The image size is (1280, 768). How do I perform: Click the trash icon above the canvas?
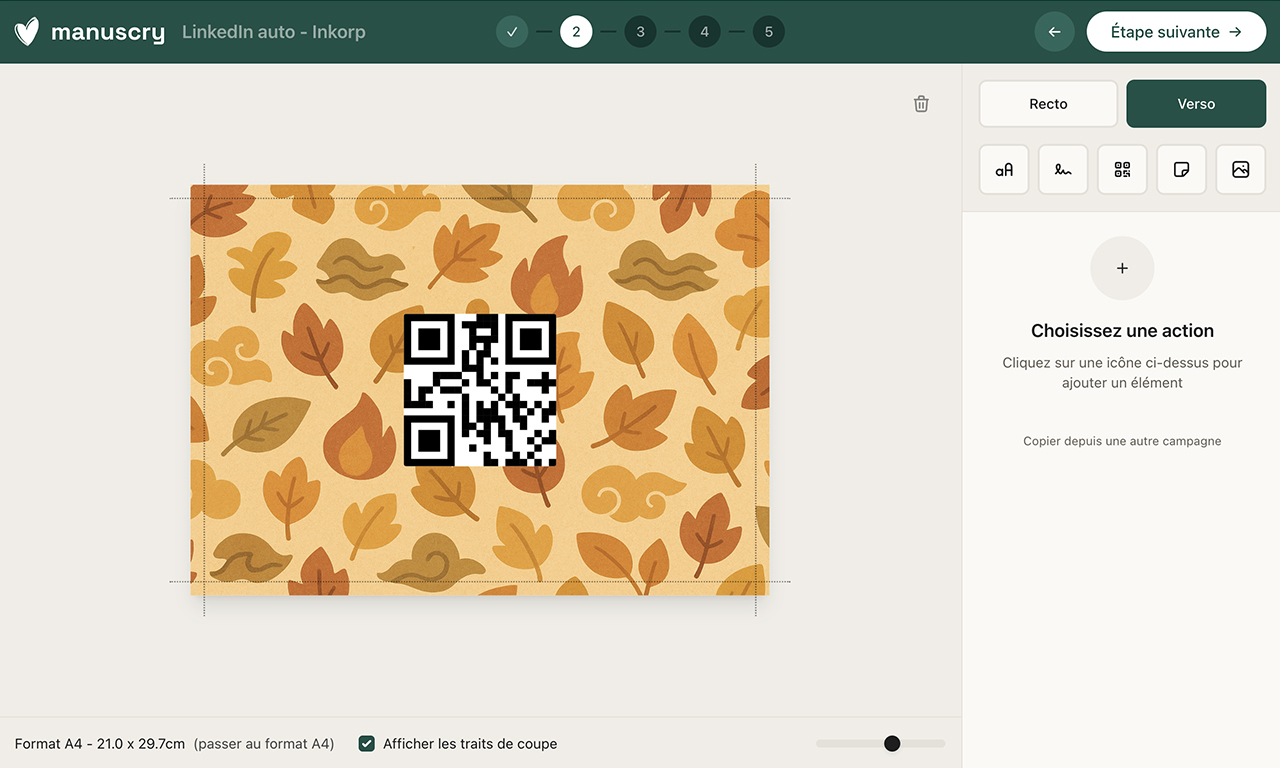pyautogui.click(x=921, y=104)
